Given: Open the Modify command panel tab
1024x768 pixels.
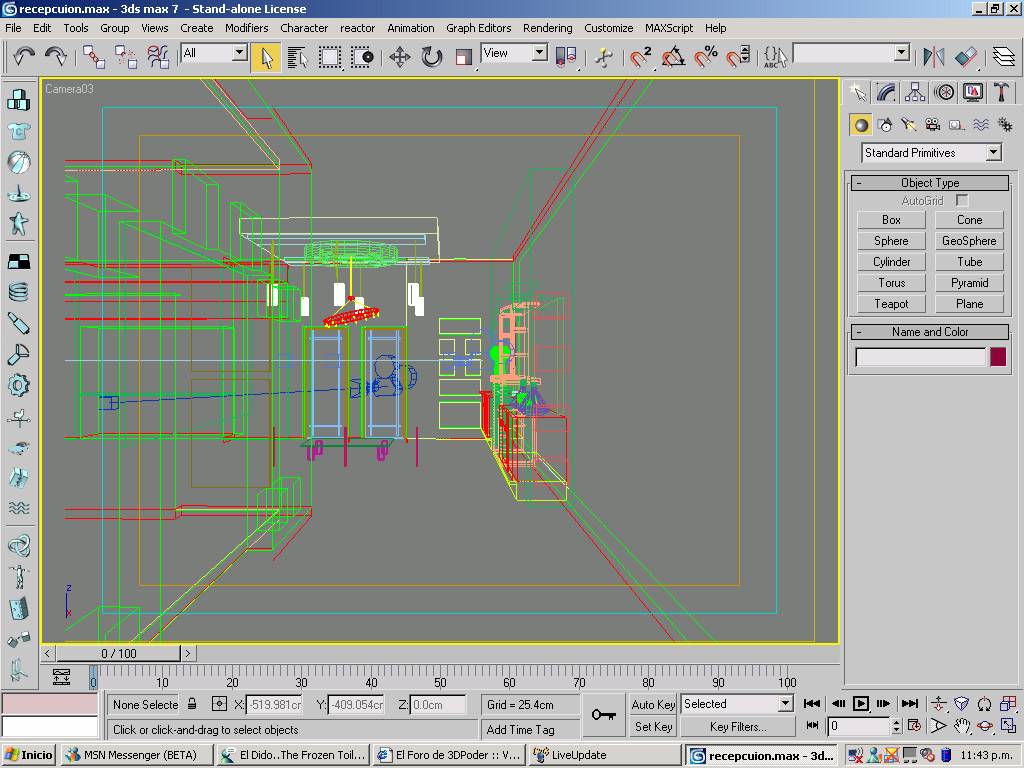Looking at the screenshot, I should point(886,92).
